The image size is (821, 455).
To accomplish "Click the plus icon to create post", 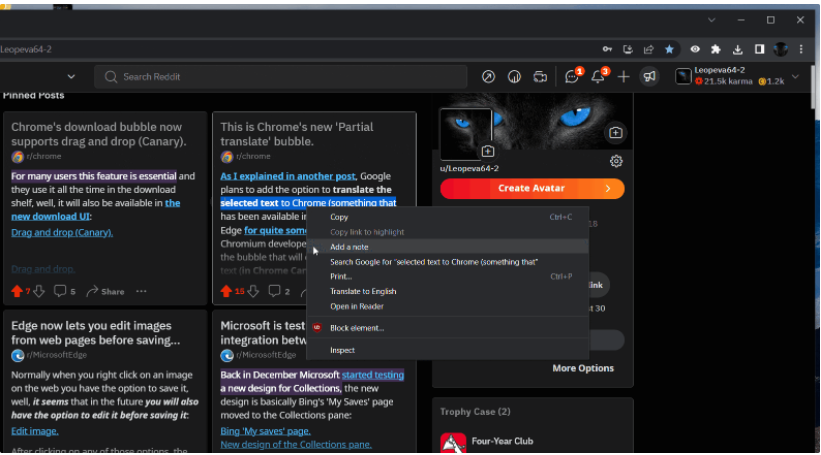I will tap(623, 77).
